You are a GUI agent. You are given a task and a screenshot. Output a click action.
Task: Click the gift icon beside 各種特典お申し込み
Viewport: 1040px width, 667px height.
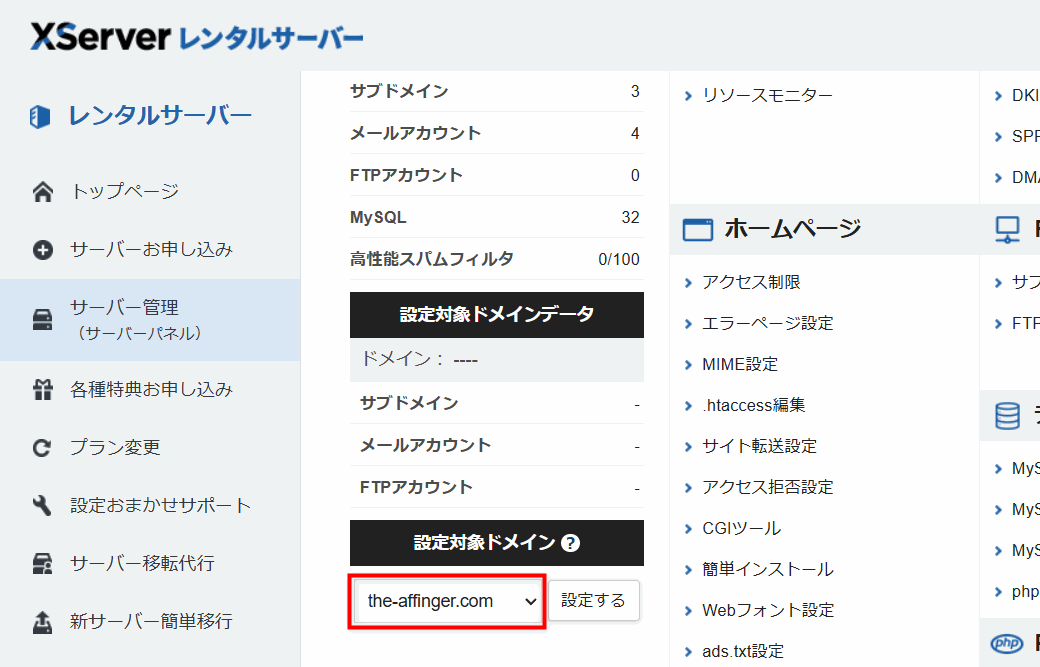[x=43, y=389]
